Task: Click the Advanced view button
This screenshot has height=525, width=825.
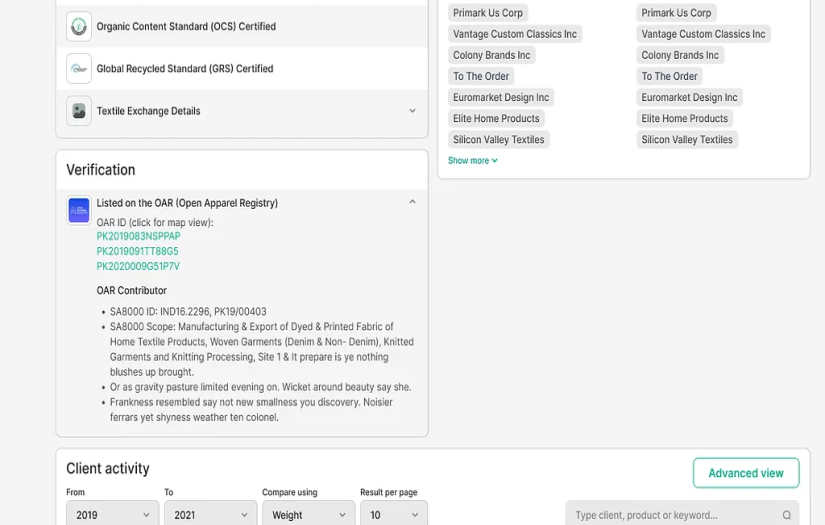Action: tap(746, 473)
